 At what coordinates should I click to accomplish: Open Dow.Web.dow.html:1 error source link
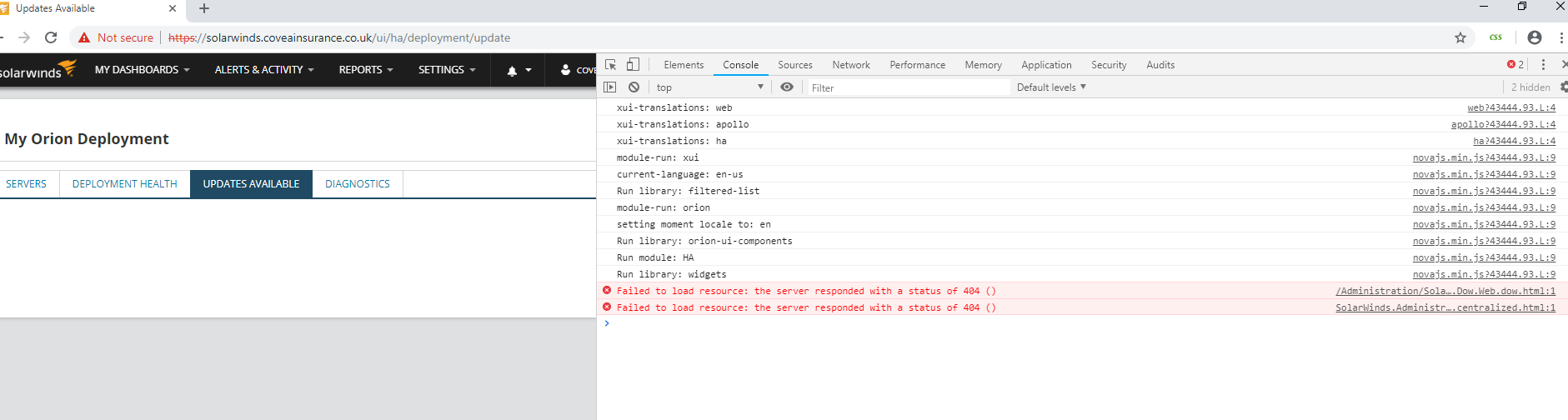click(x=1445, y=291)
